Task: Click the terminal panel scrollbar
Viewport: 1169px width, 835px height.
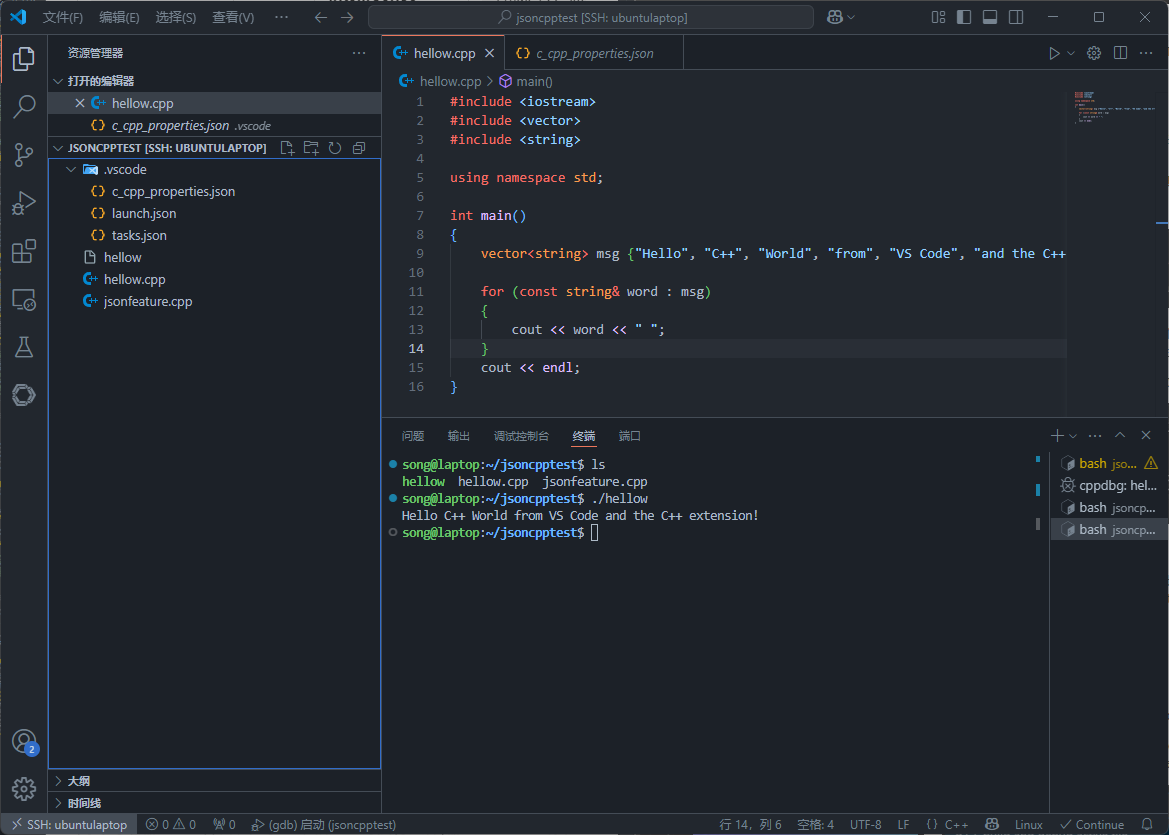Action: (x=1038, y=490)
